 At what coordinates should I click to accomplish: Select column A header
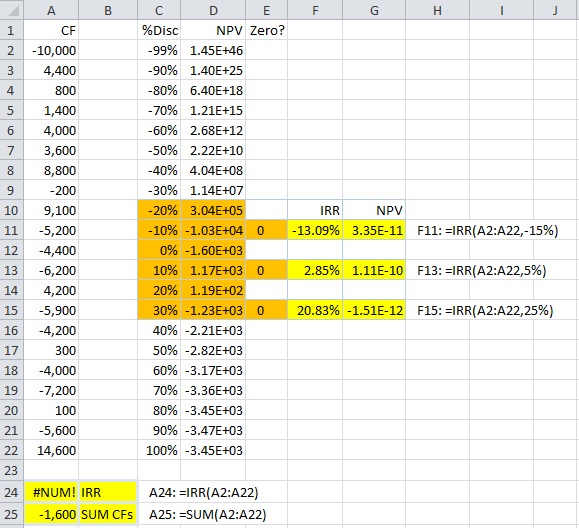[x=51, y=10]
